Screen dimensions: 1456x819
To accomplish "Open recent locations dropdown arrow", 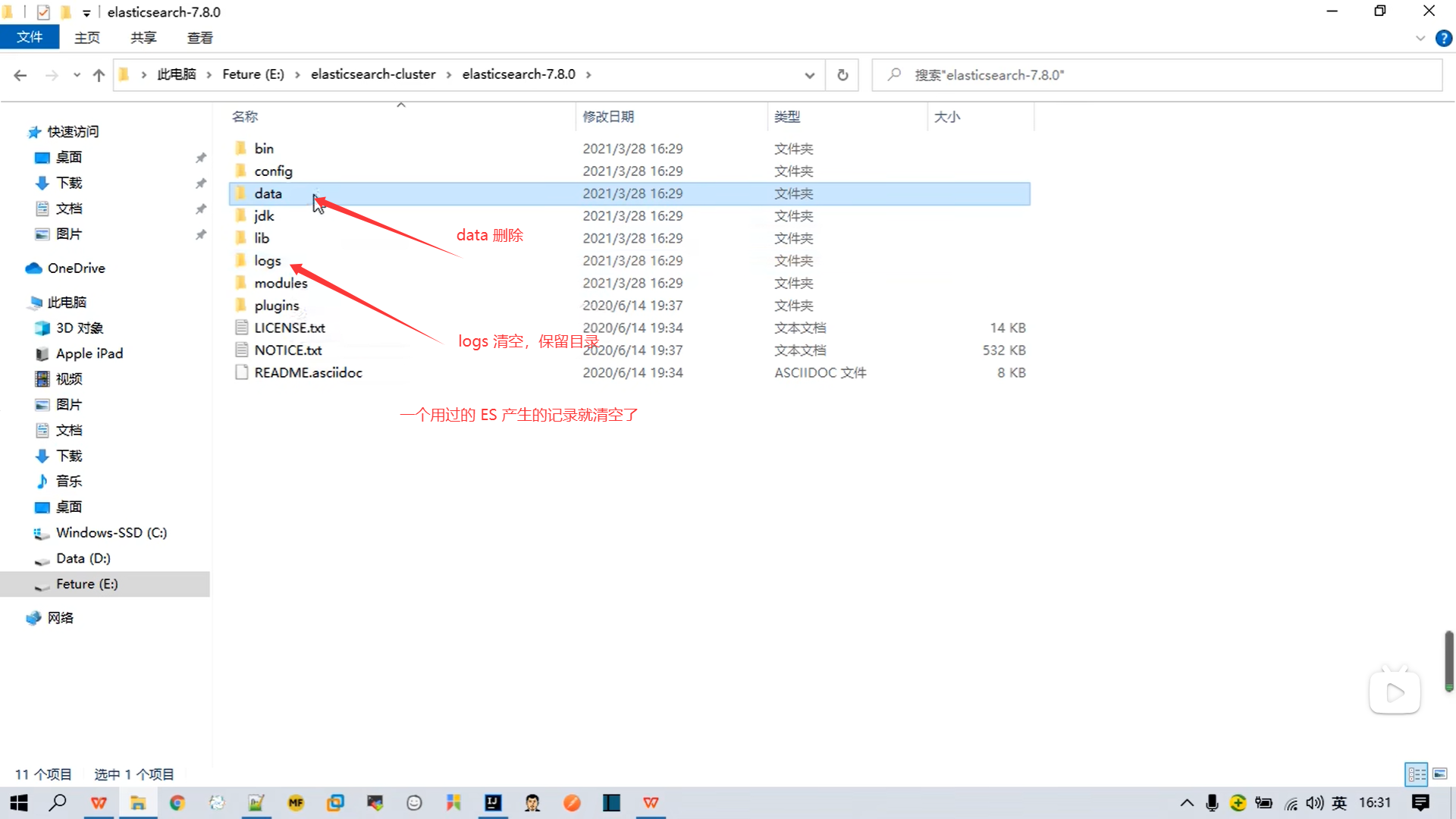I will [x=77, y=74].
